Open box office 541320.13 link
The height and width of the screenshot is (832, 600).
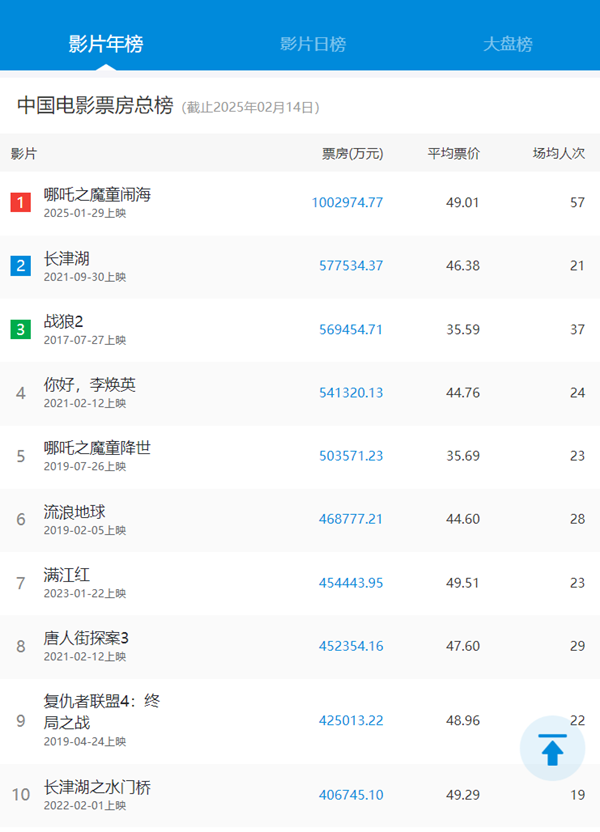(351, 392)
